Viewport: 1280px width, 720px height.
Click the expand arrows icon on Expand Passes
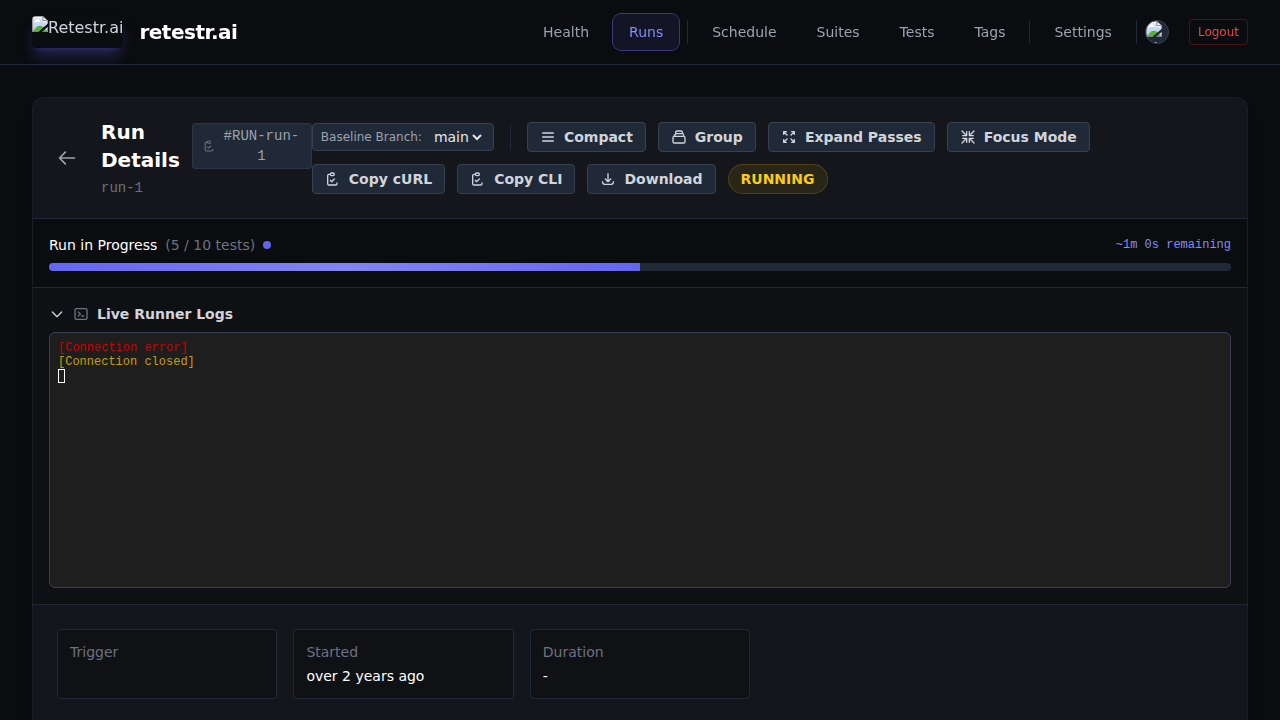point(789,137)
